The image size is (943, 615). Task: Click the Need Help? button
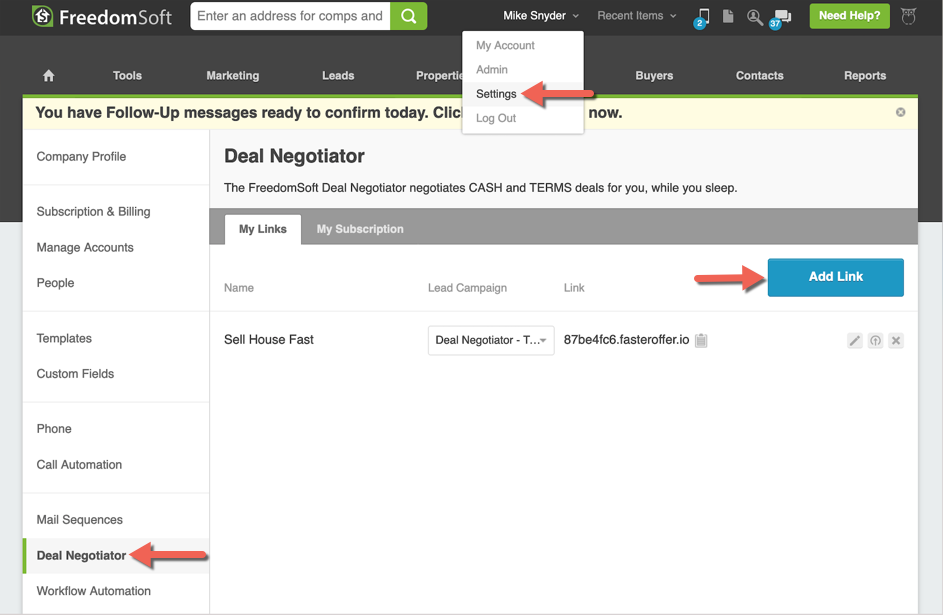849,16
